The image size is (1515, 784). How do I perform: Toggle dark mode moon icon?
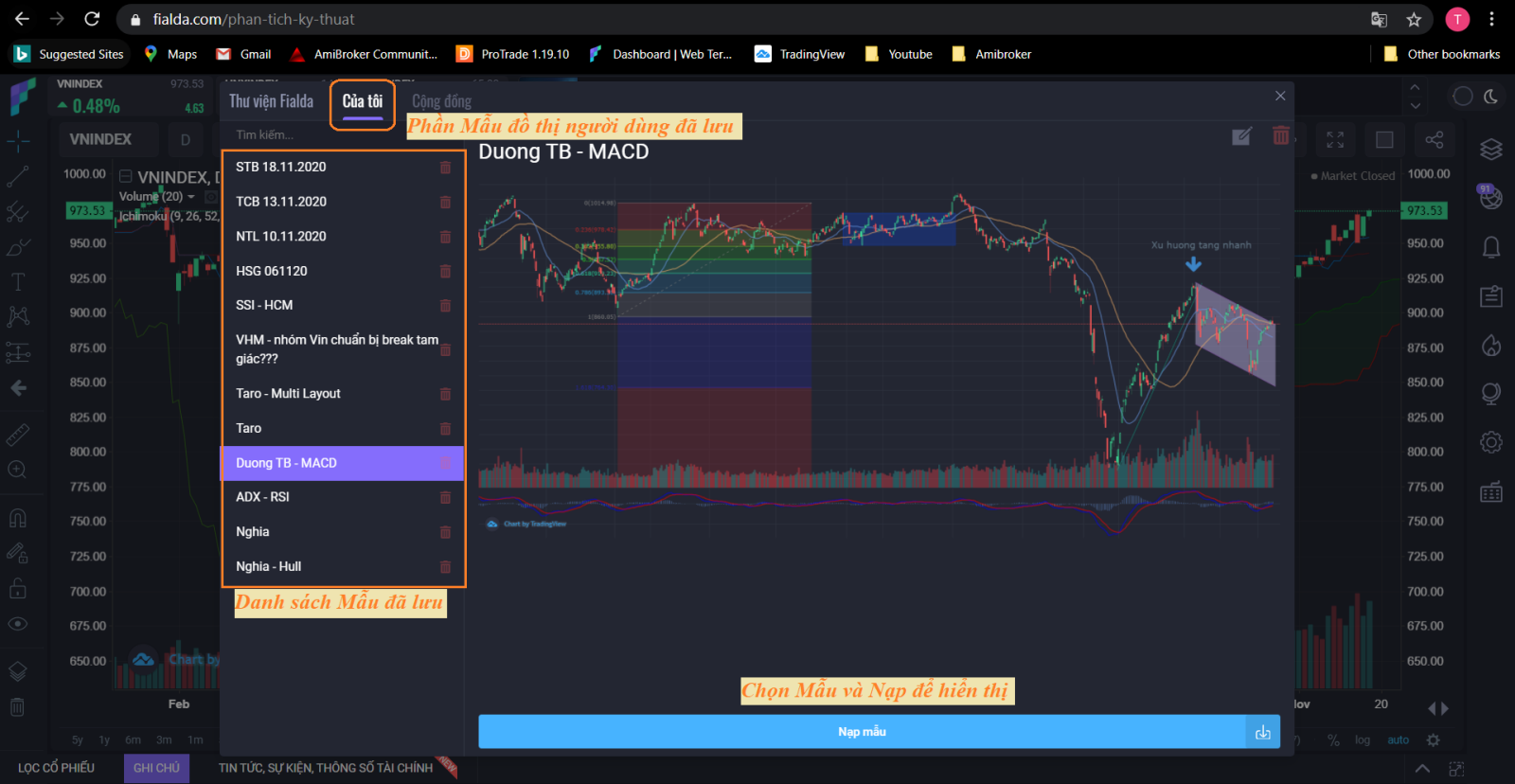1490,97
